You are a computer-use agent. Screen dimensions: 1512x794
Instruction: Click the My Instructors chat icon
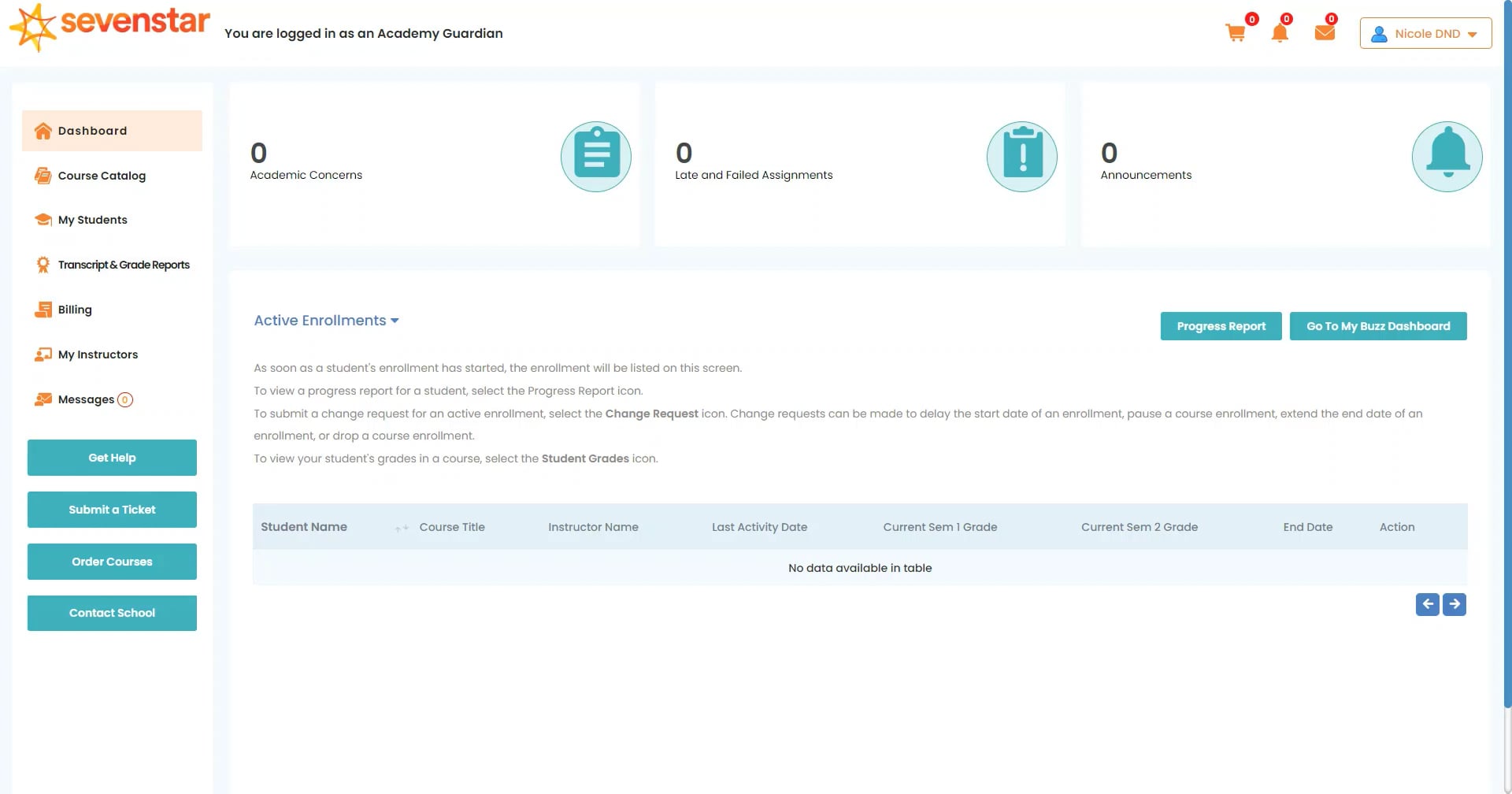(x=43, y=354)
